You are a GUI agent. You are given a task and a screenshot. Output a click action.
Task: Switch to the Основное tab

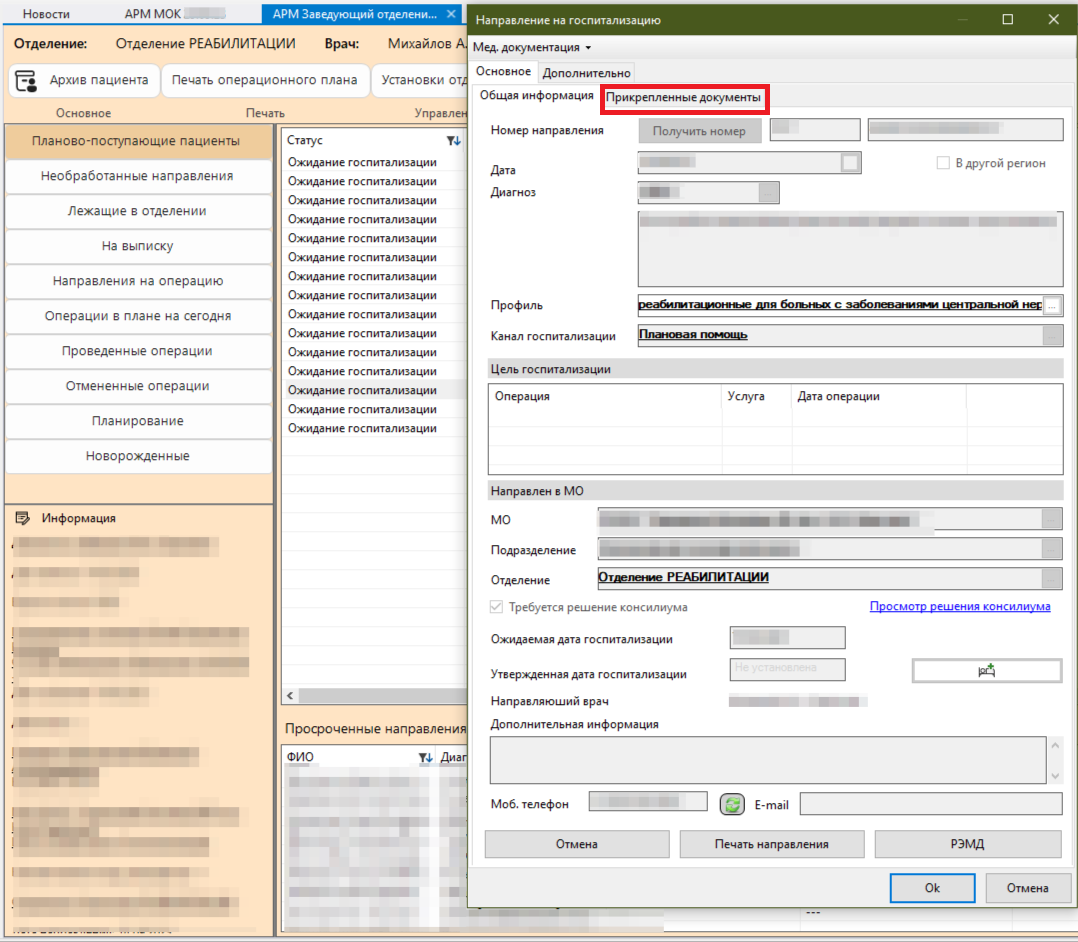(503, 72)
